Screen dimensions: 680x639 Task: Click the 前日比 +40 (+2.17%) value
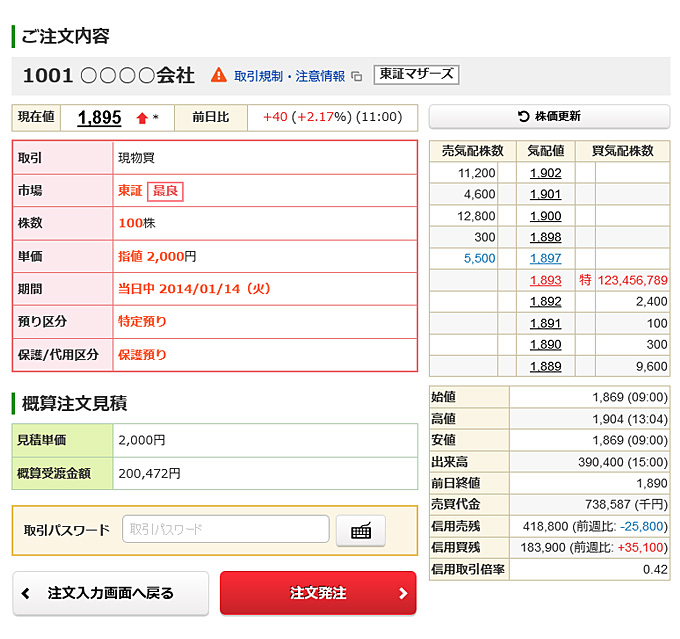(x=333, y=117)
